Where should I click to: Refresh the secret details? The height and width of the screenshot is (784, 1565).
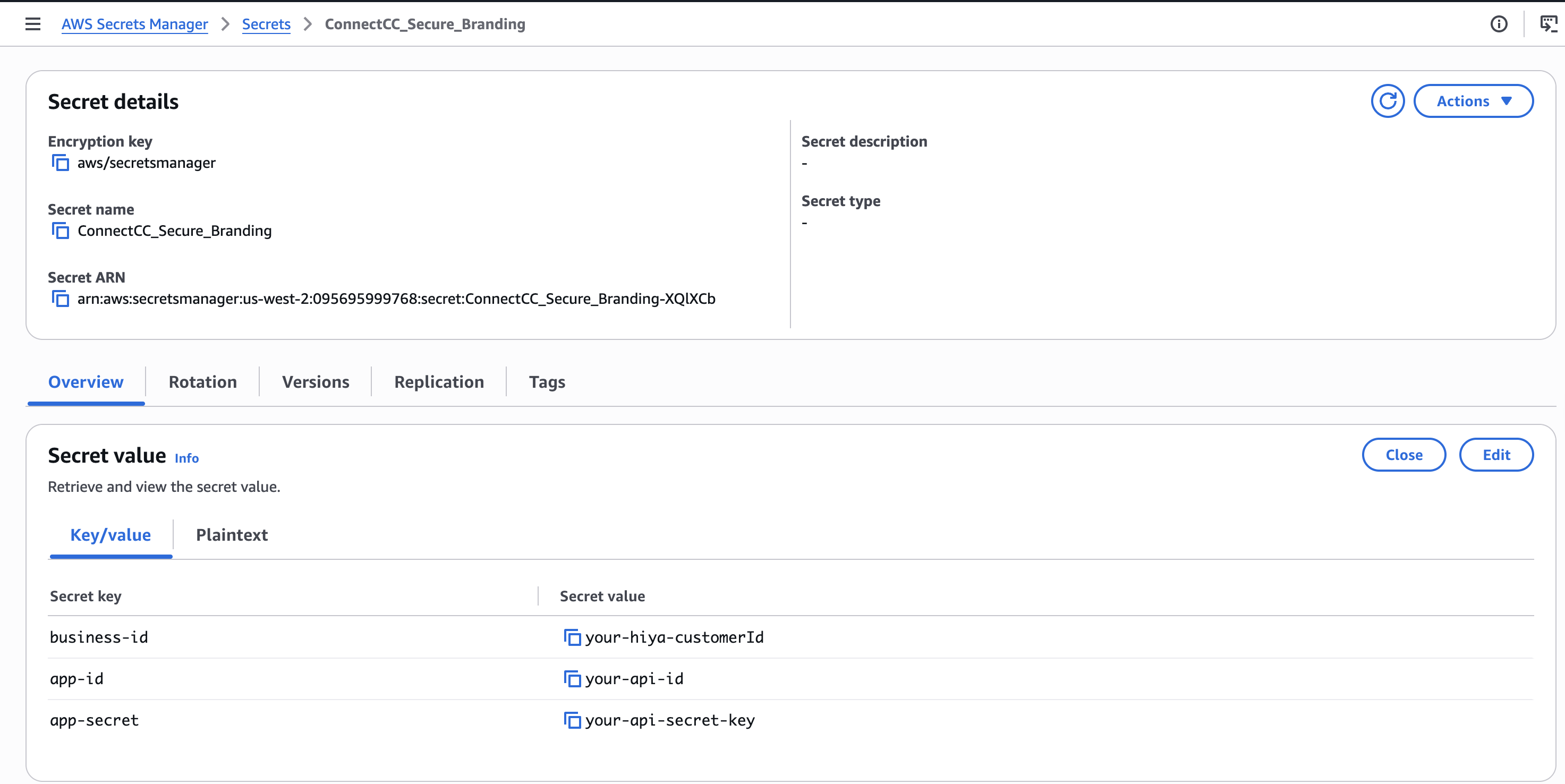[1388, 101]
